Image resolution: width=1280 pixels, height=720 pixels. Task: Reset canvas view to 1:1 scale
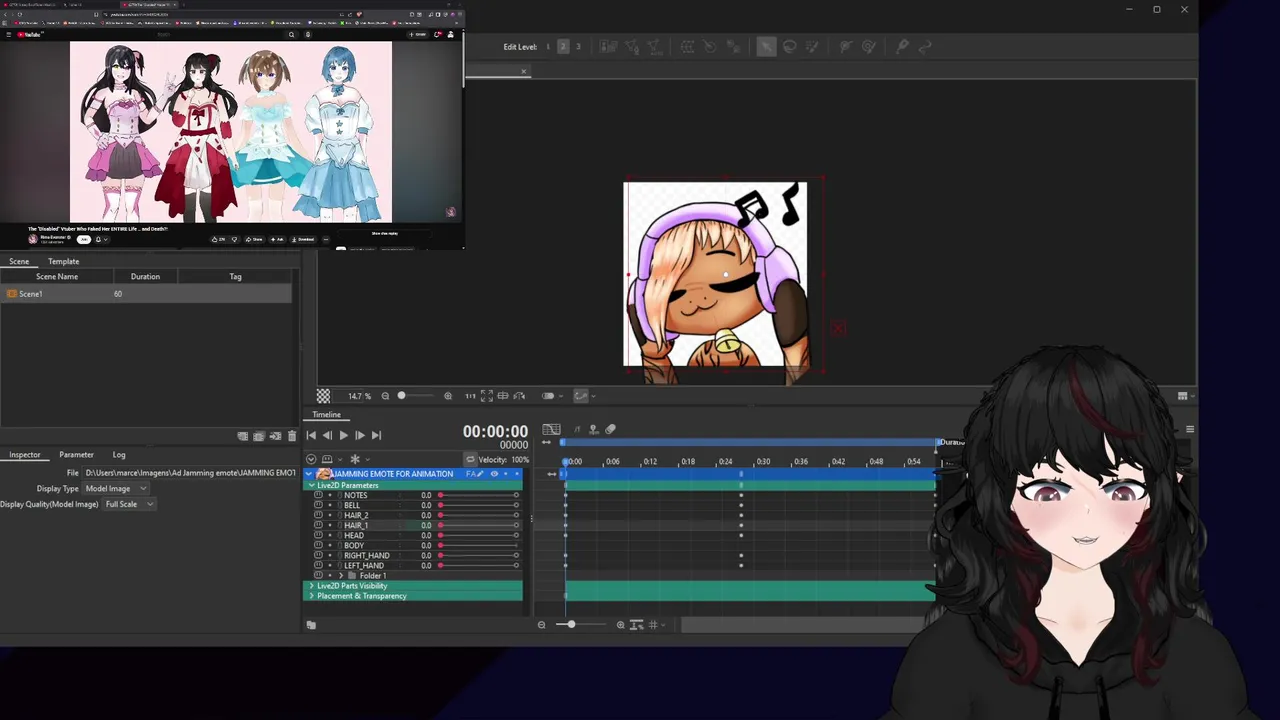pos(470,396)
